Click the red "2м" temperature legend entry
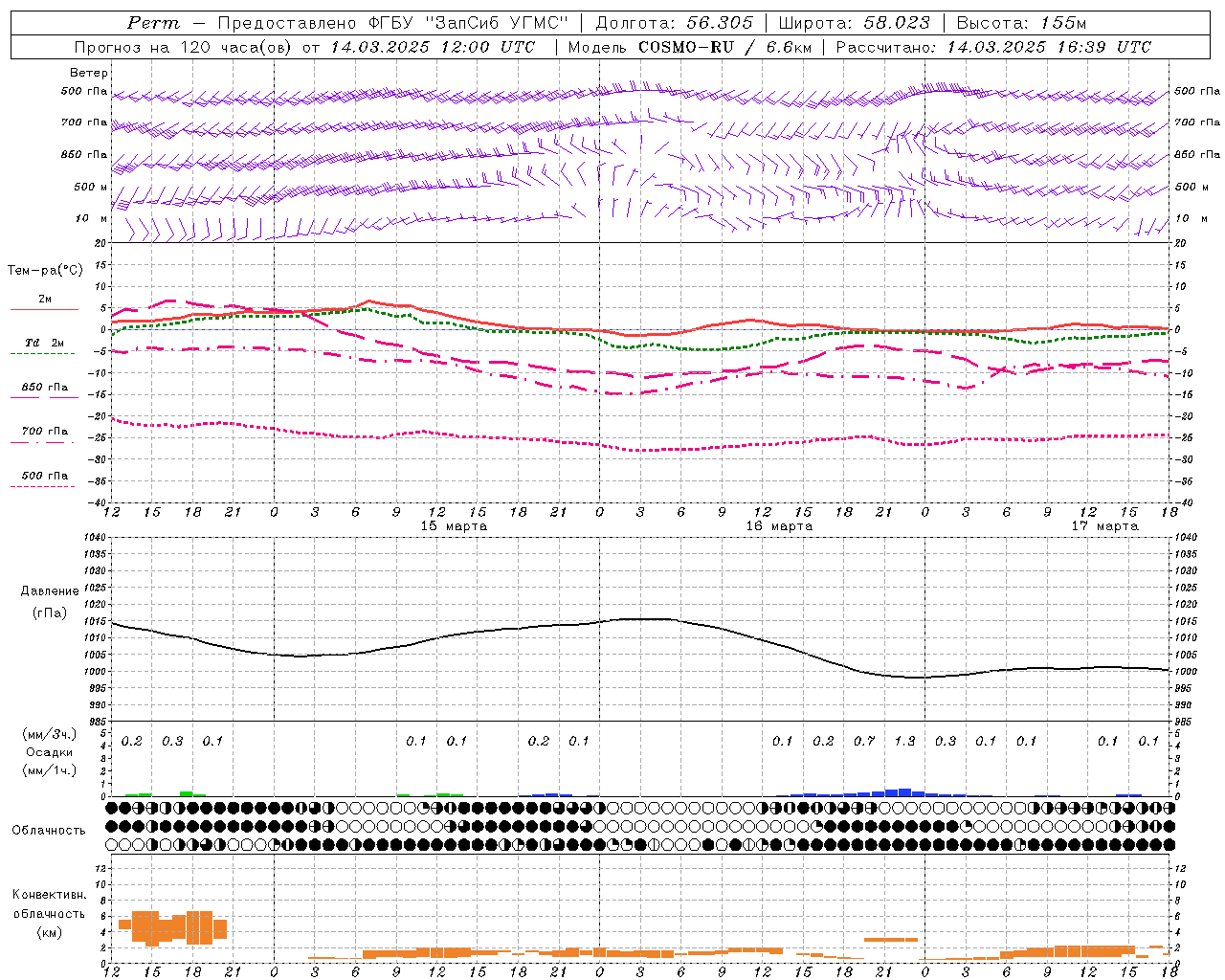Screen dimensions: 1225x980 tap(45, 300)
